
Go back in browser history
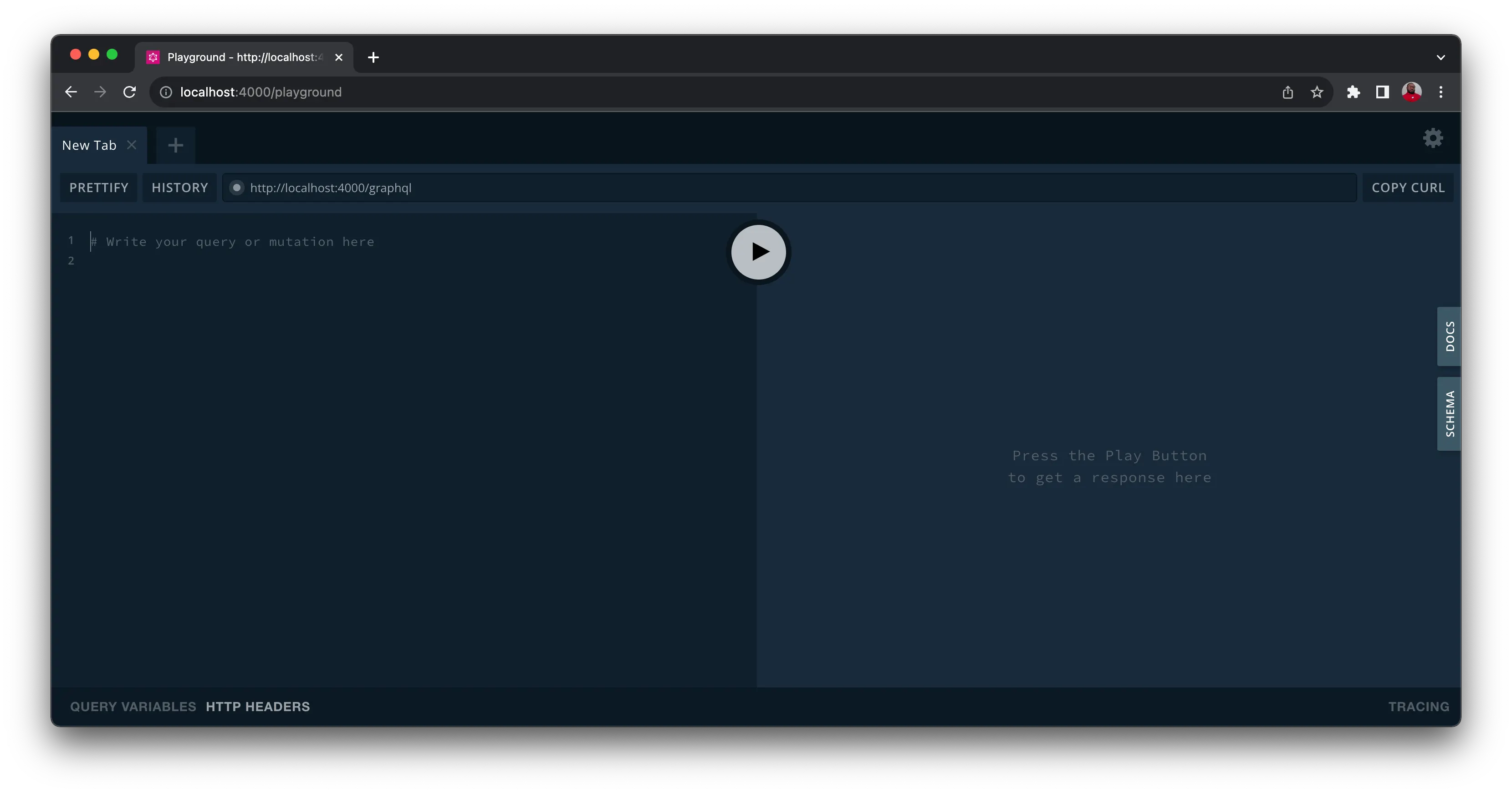click(x=71, y=92)
